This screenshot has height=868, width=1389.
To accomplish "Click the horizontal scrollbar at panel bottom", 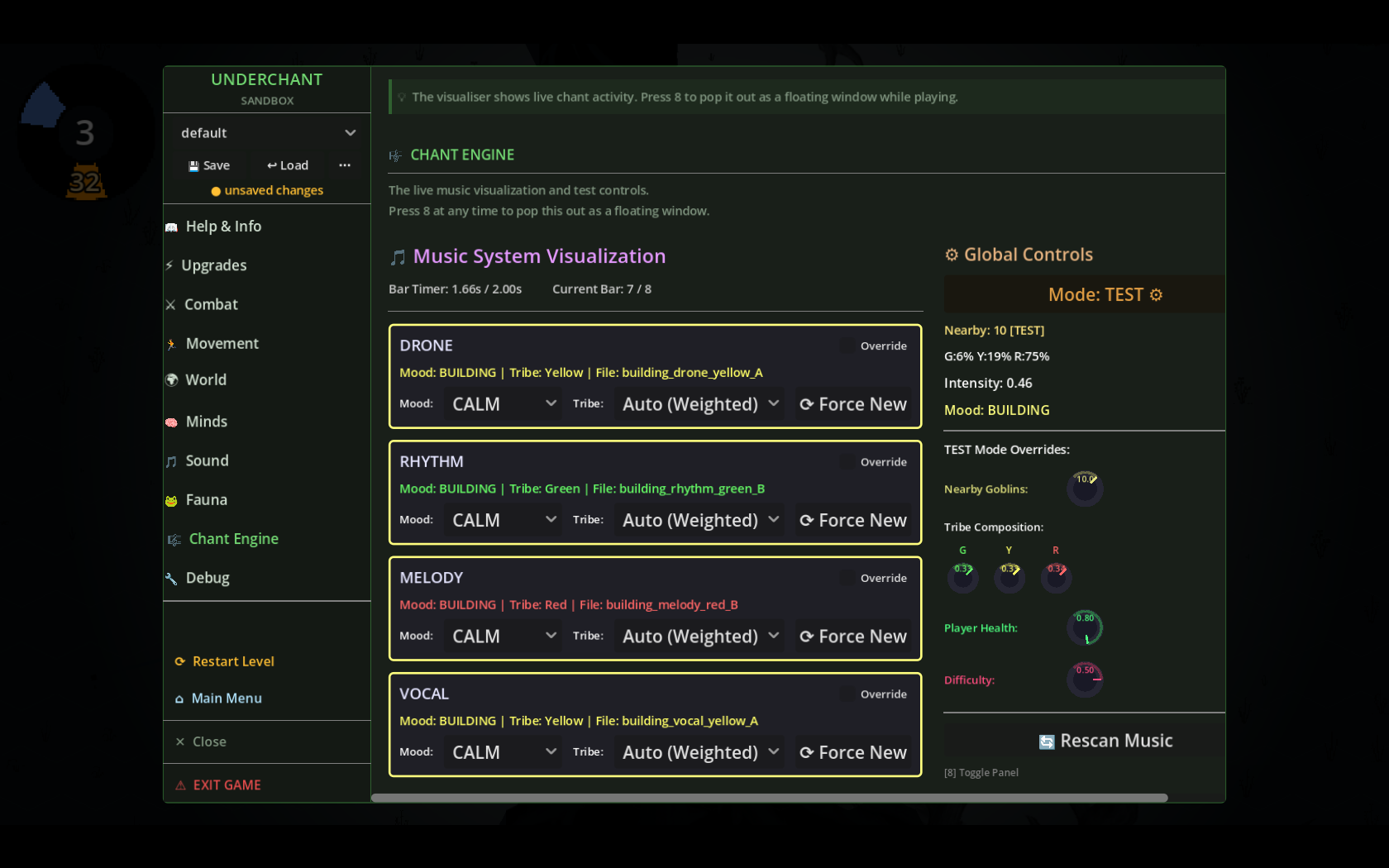I will point(769,799).
